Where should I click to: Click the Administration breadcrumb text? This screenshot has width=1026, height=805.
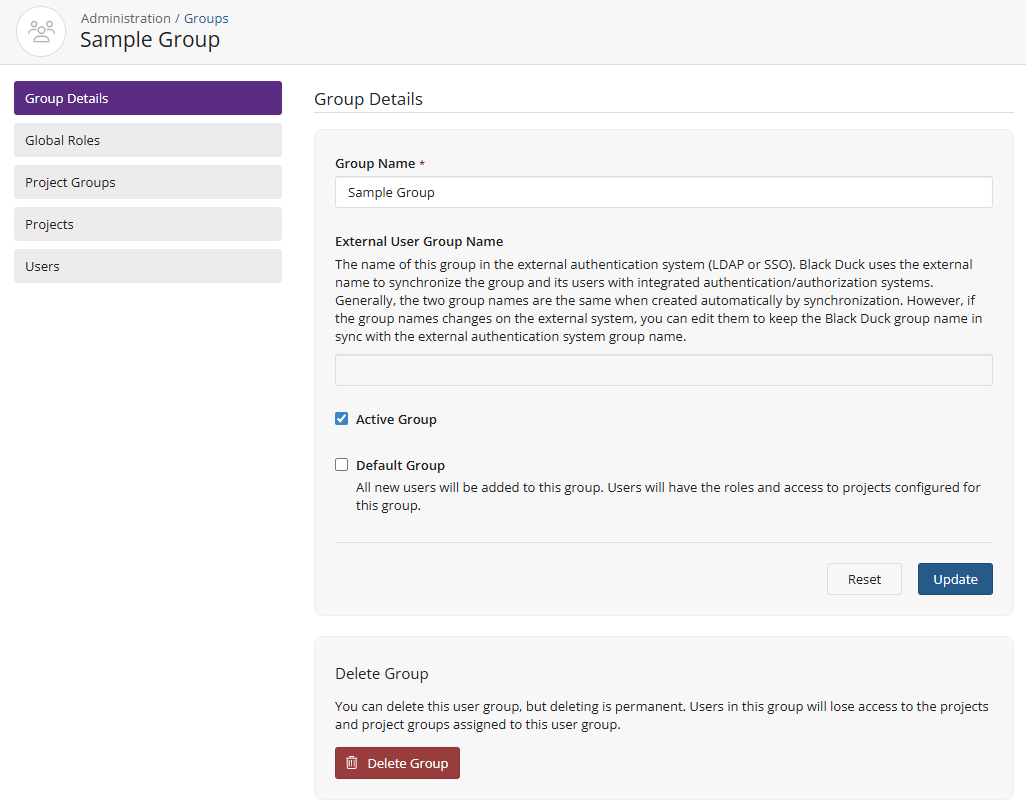point(125,18)
